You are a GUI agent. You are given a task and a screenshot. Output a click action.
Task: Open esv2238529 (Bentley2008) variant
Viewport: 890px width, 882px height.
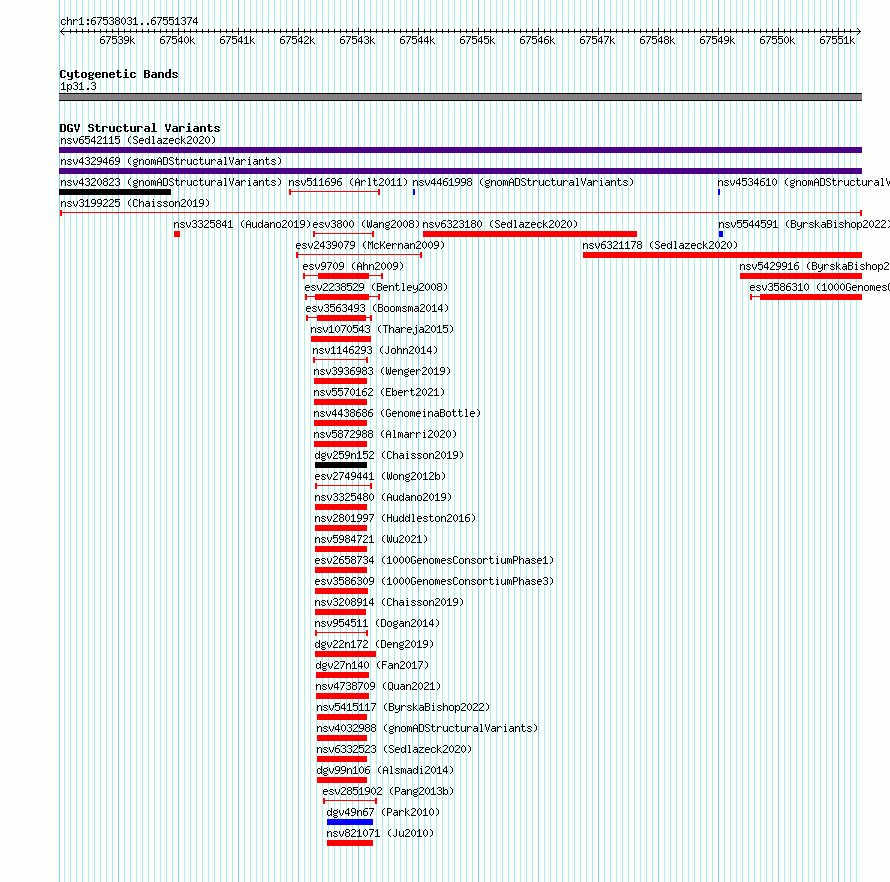tap(376, 287)
